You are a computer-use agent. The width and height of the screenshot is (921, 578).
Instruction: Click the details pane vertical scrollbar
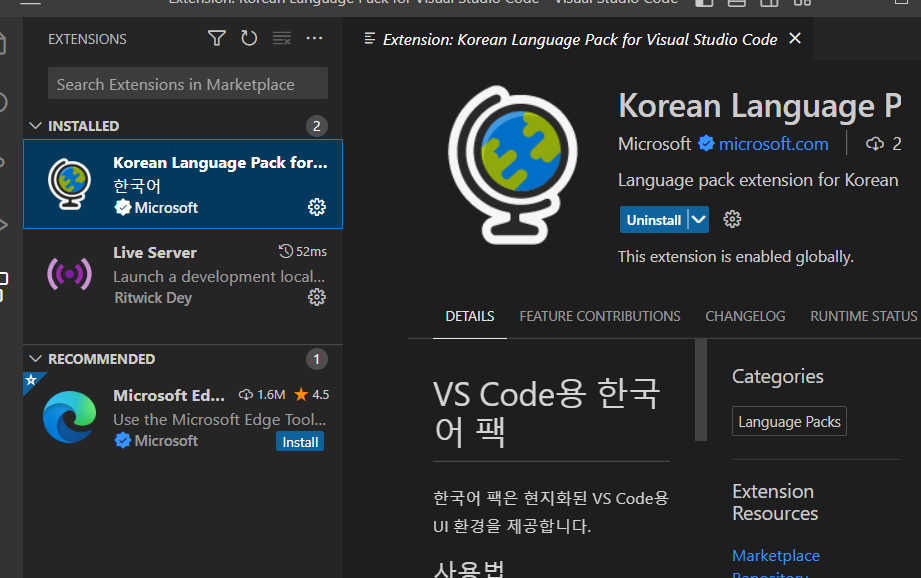701,390
